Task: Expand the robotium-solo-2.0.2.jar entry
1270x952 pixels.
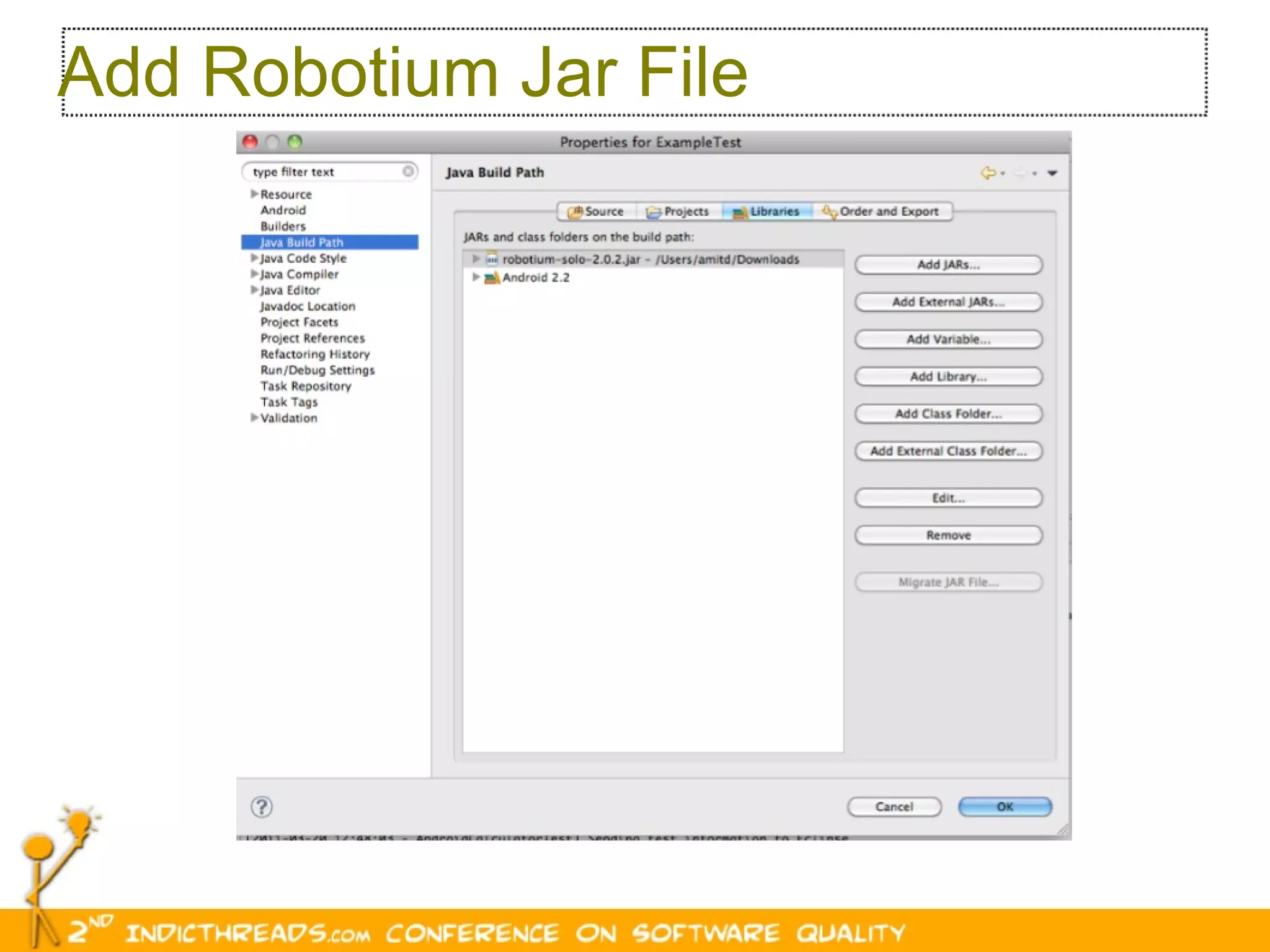Action: pos(476,259)
